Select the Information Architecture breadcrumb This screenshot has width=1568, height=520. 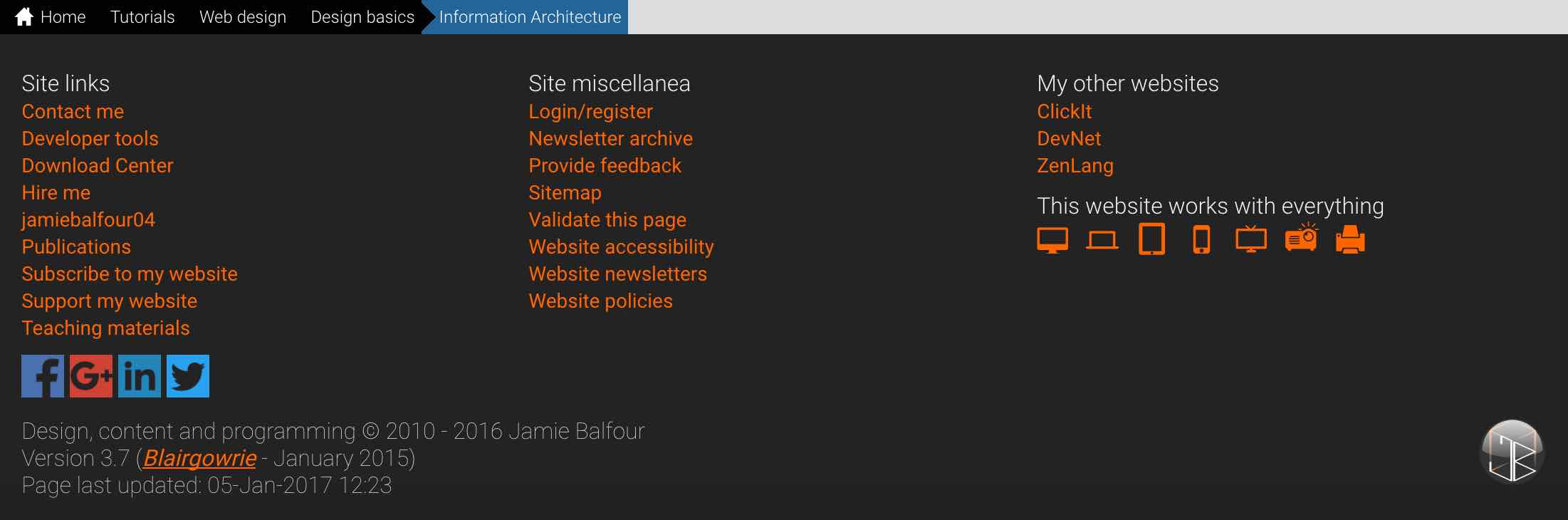tap(530, 17)
